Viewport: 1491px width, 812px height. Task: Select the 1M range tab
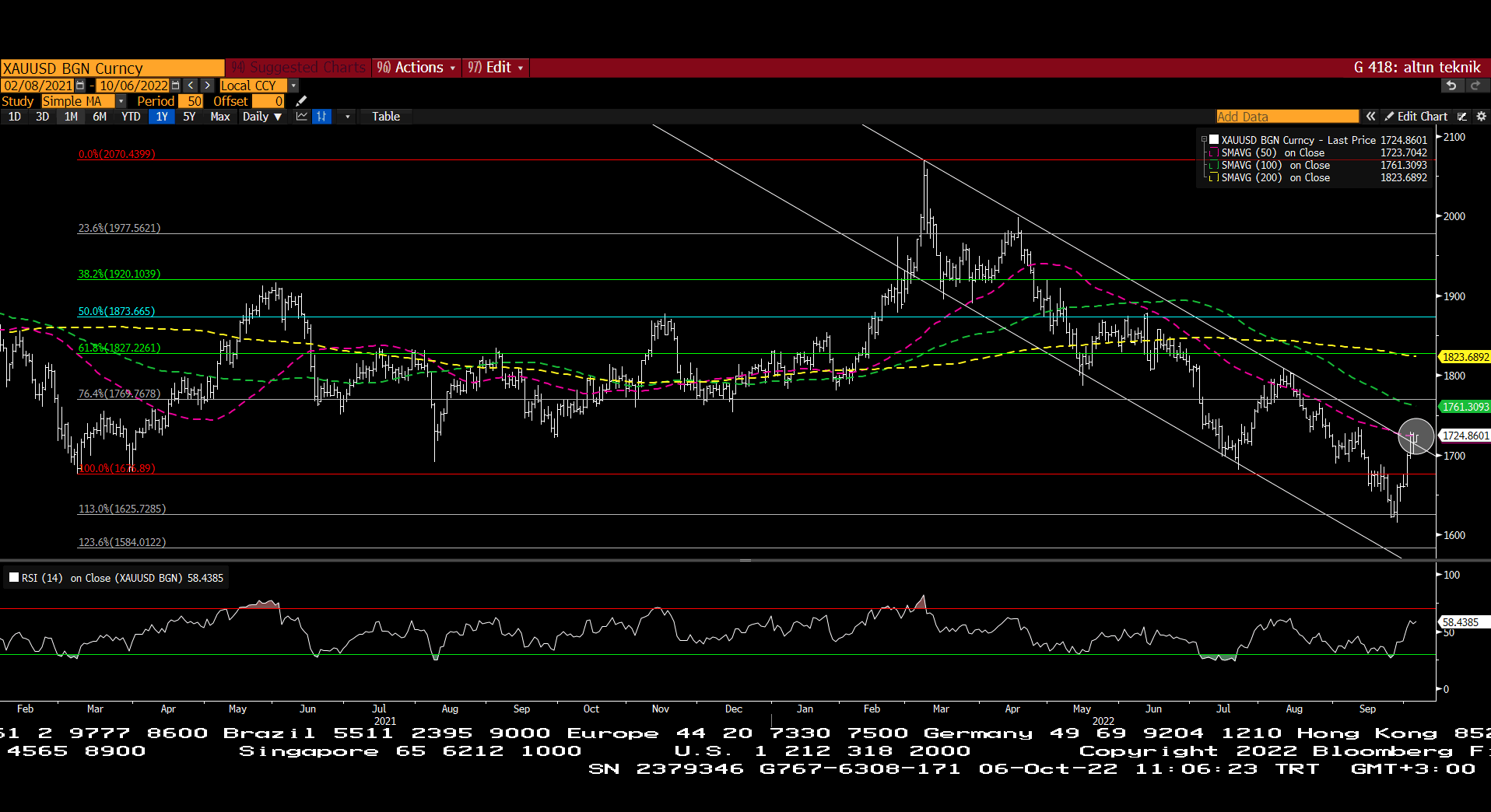(x=71, y=117)
